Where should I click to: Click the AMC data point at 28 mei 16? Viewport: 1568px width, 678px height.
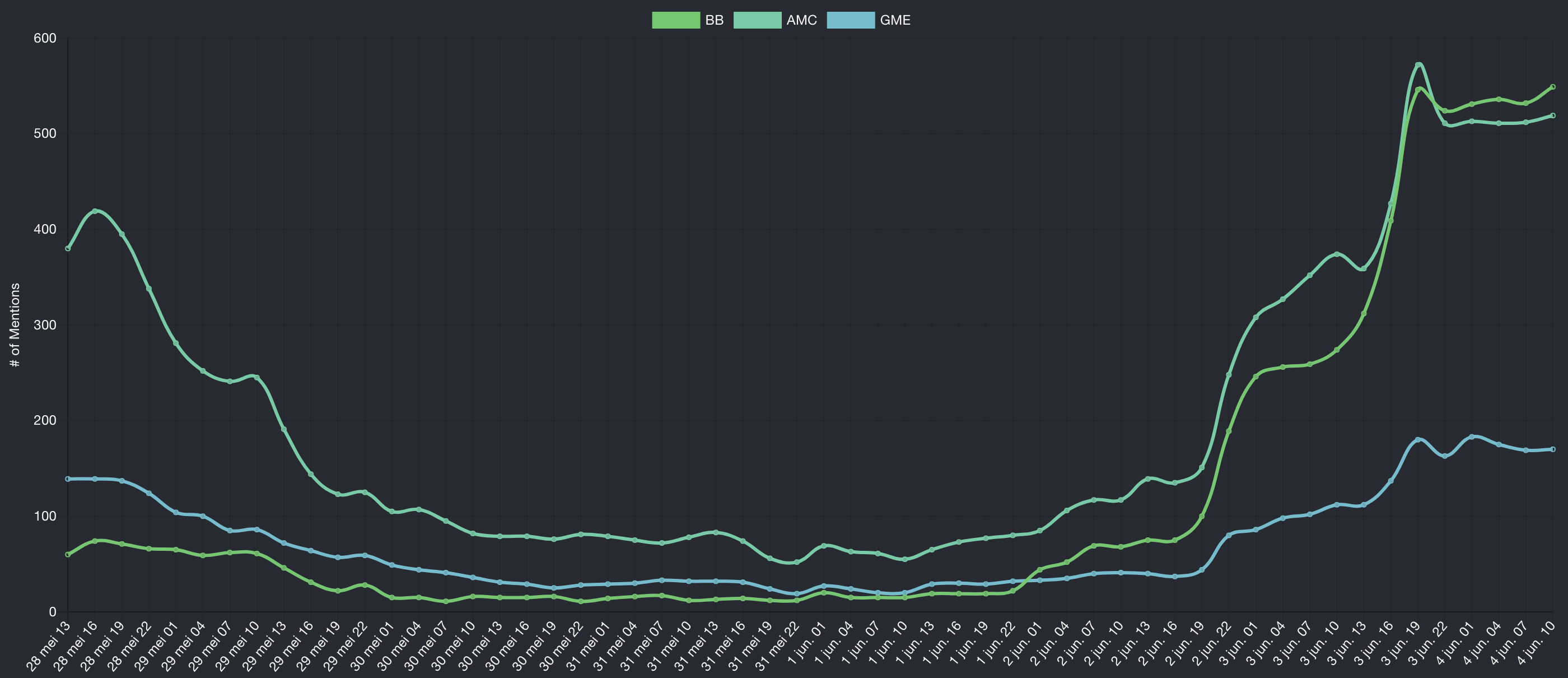(x=94, y=211)
